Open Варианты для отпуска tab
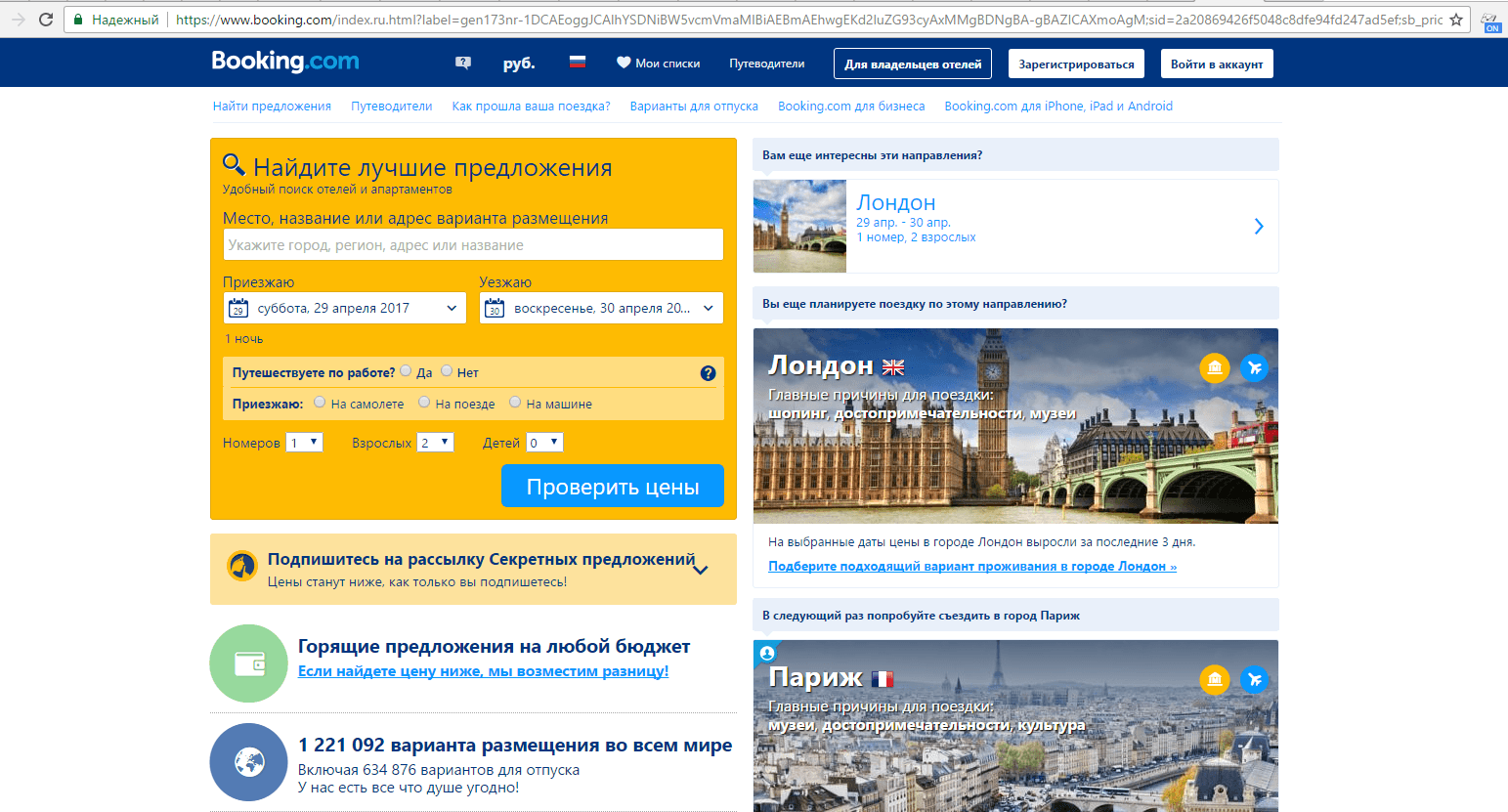Screen dimensions: 1508x812 (x=694, y=107)
